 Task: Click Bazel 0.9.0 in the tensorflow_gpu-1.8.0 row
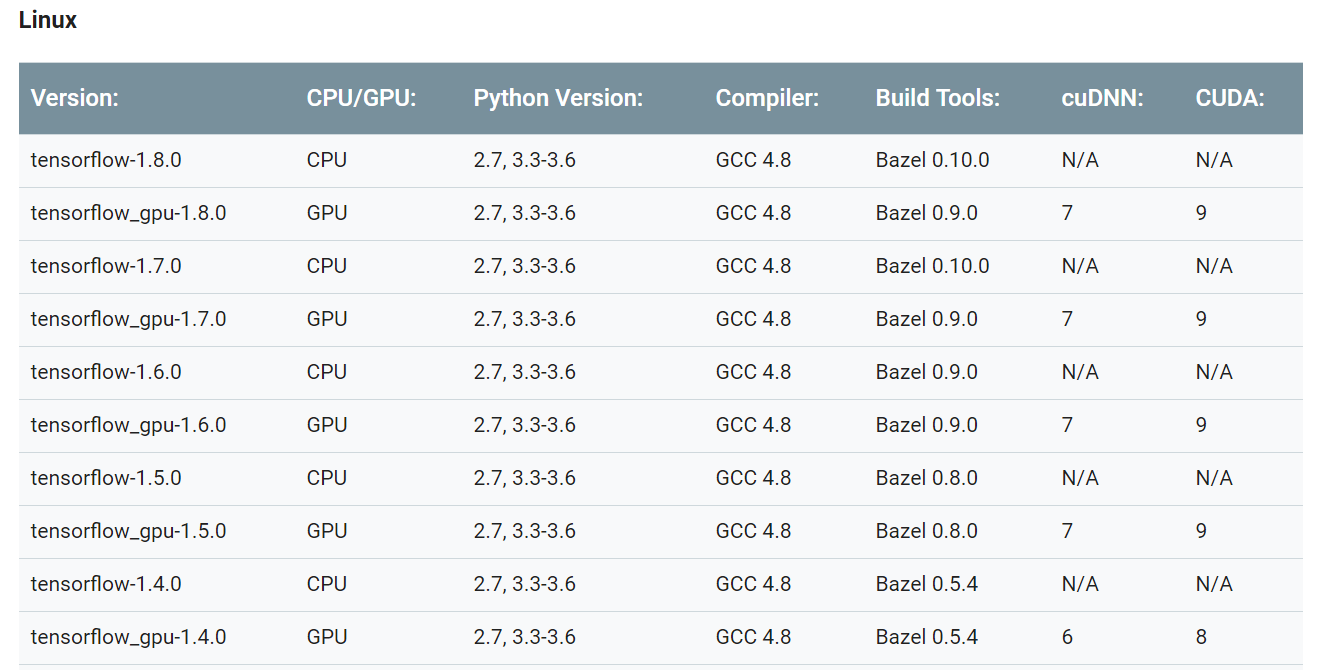(x=927, y=213)
